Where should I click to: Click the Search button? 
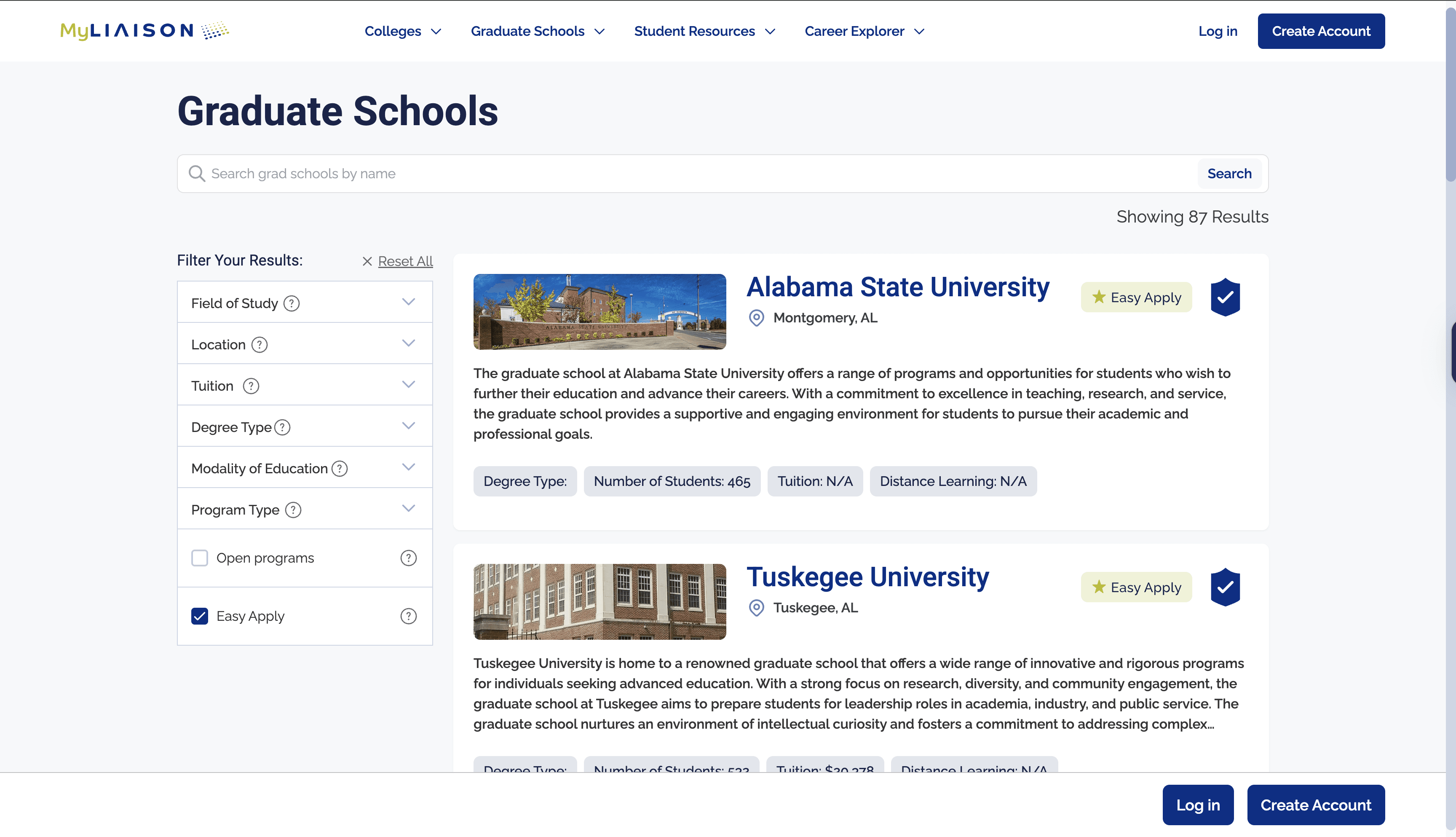(1229, 174)
